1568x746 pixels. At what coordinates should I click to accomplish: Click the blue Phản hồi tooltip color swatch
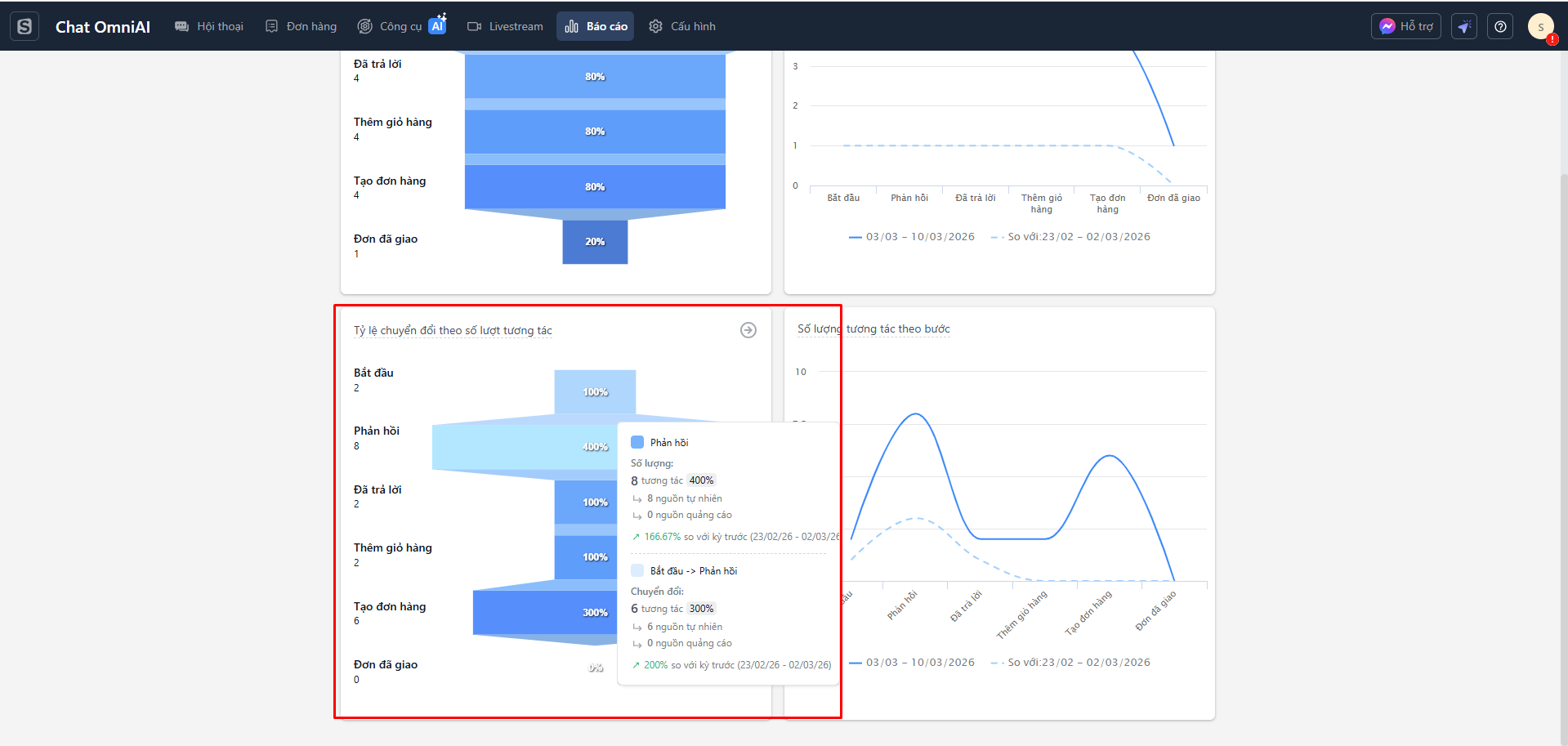pyautogui.click(x=637, y=442)
